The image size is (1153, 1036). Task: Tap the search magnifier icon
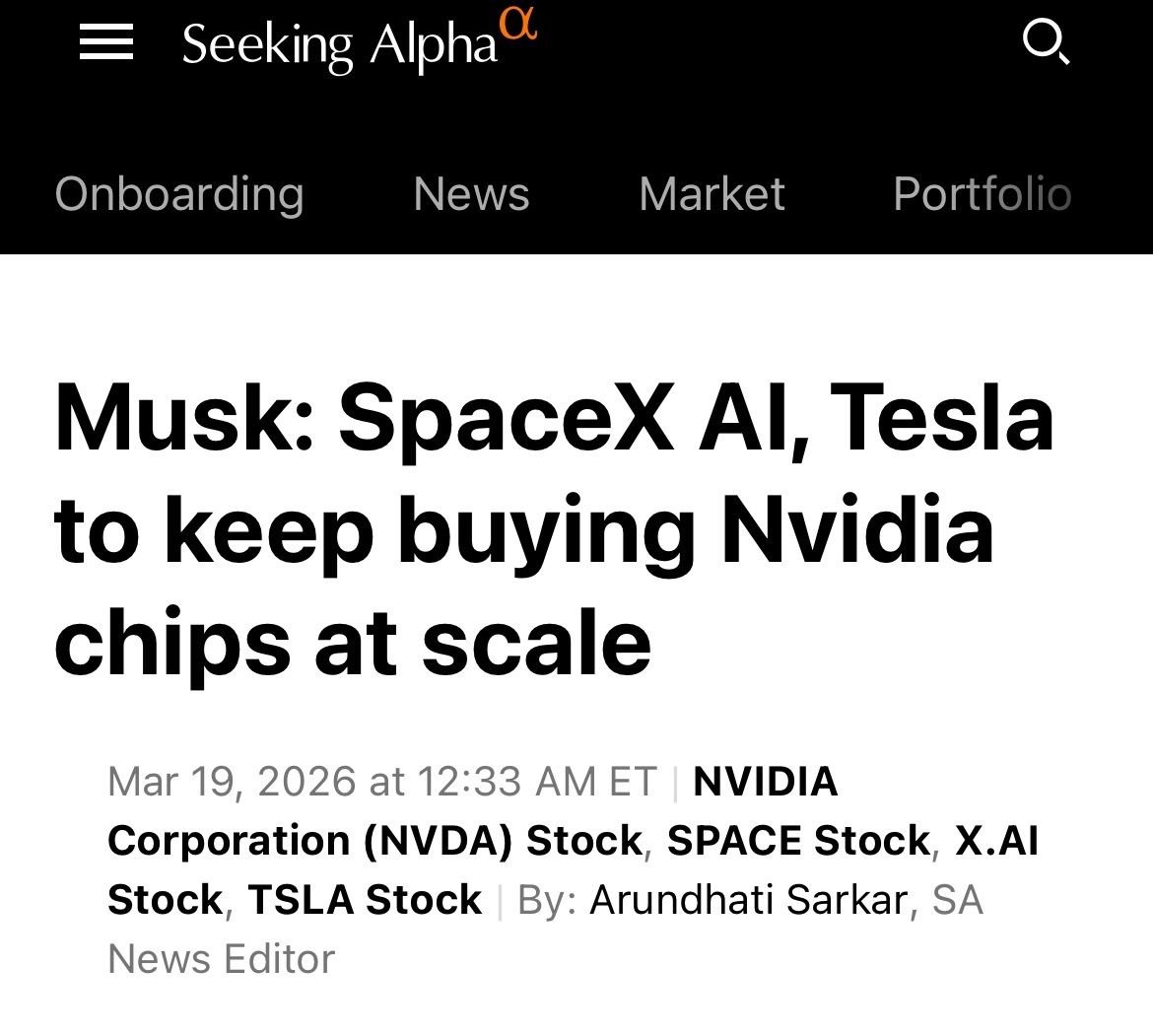coord(1045,42)
